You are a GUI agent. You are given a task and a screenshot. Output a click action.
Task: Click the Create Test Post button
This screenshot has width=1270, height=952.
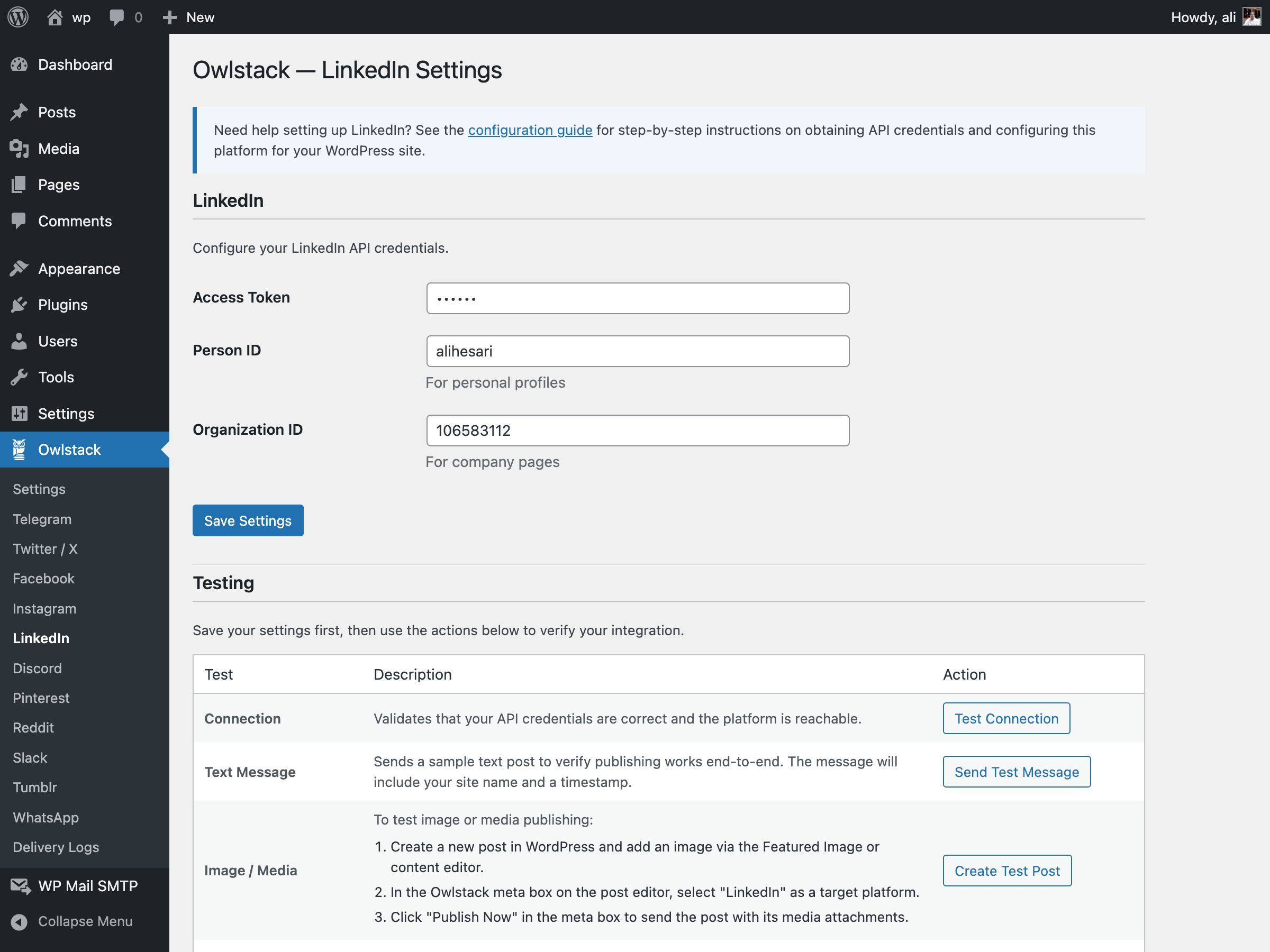pyautogui.click(x=1006, y=871)
